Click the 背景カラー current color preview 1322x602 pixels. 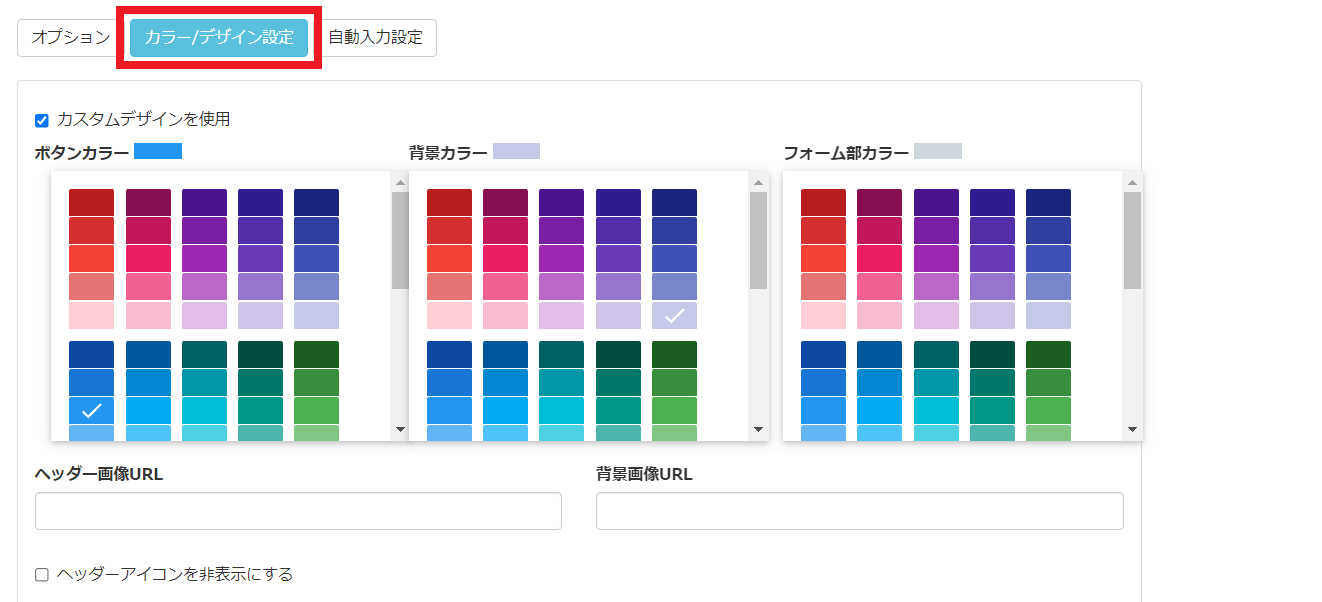pyautogui.click(x=516, y=151)
